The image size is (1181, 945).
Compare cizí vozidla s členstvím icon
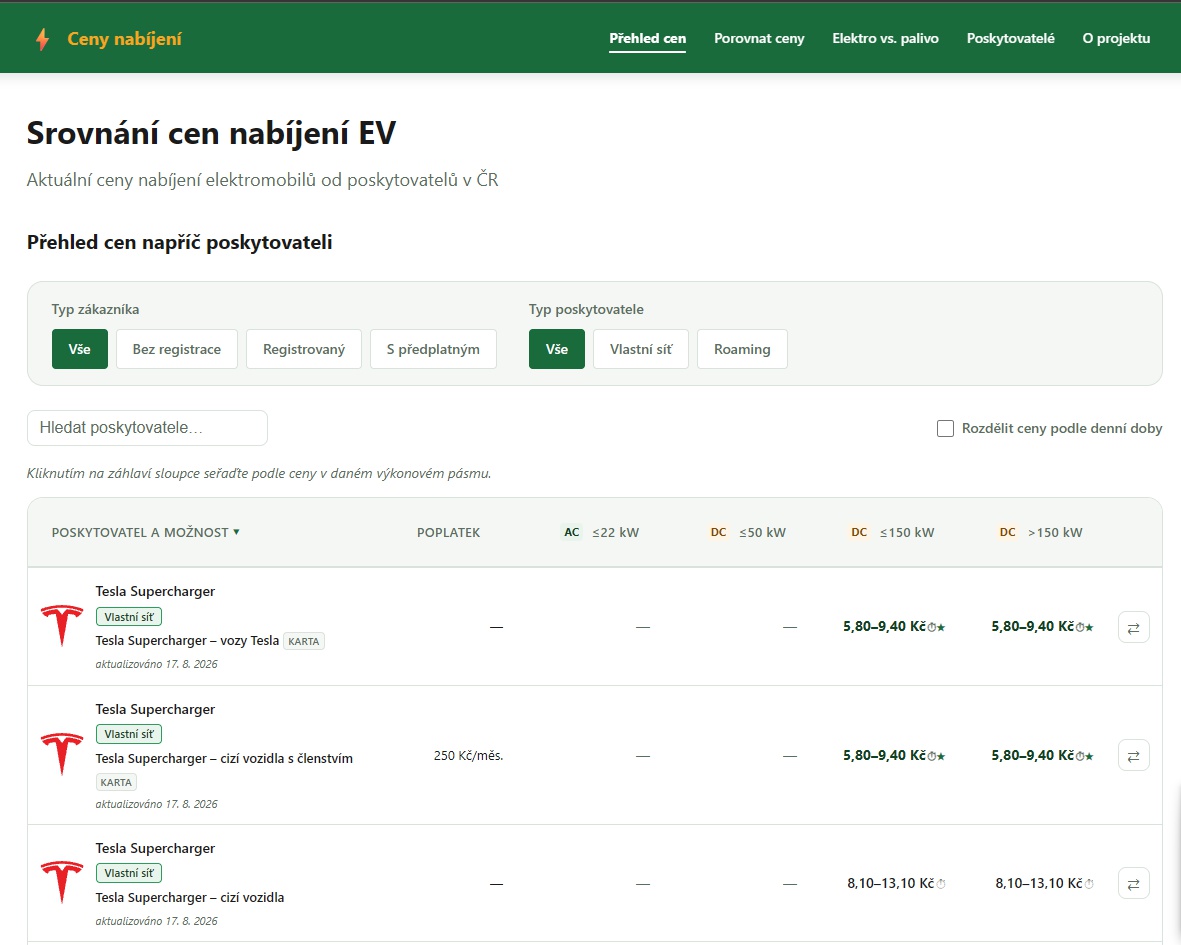(x=1134, y=755)
